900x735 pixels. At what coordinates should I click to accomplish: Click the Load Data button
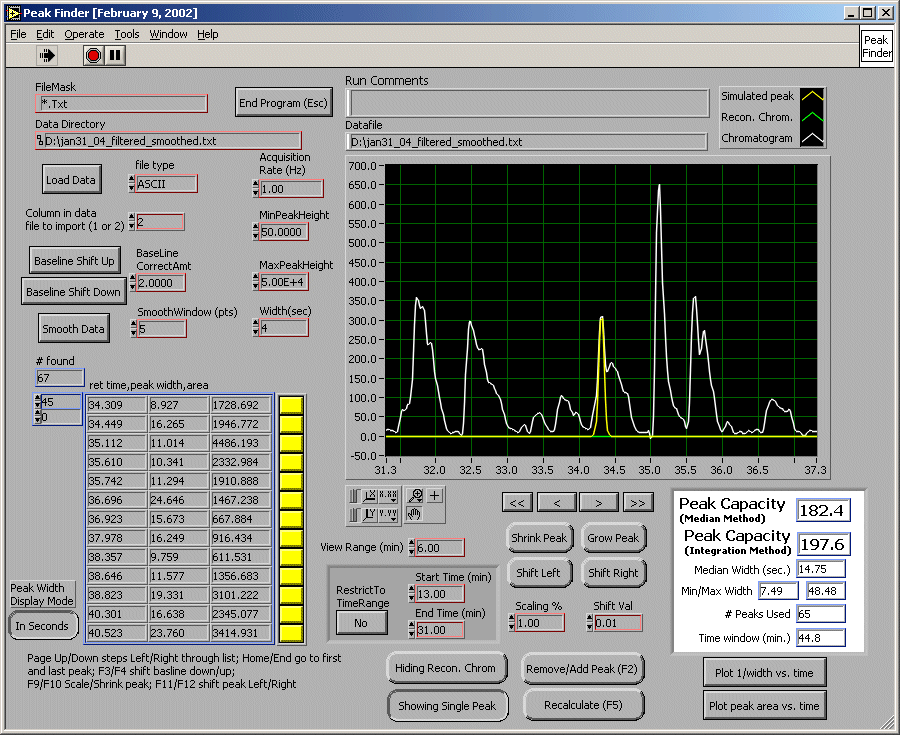(x=71, y=180)
